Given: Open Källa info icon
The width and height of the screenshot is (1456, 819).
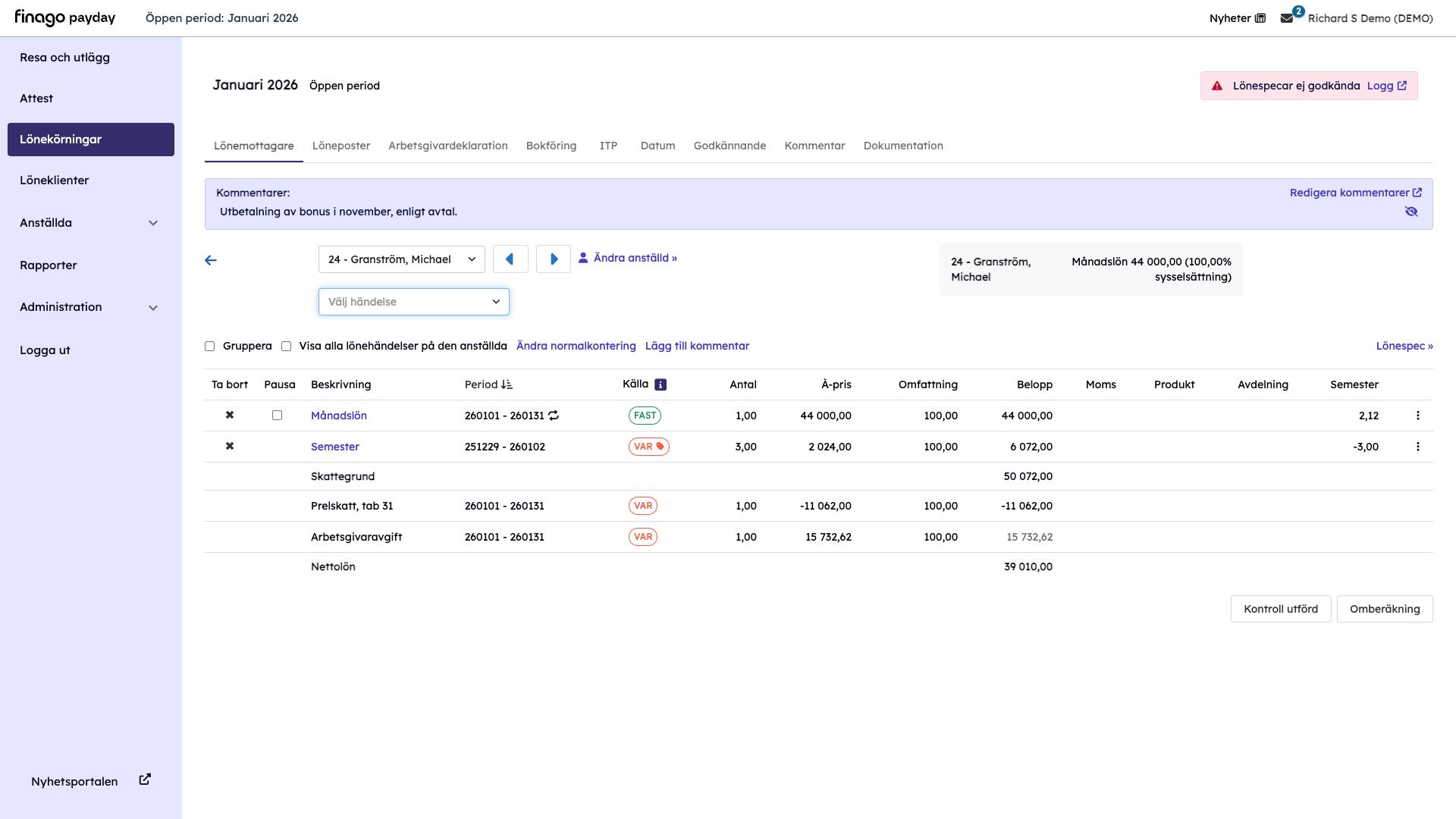Looking at the screenshot, I should pos(661,384).
